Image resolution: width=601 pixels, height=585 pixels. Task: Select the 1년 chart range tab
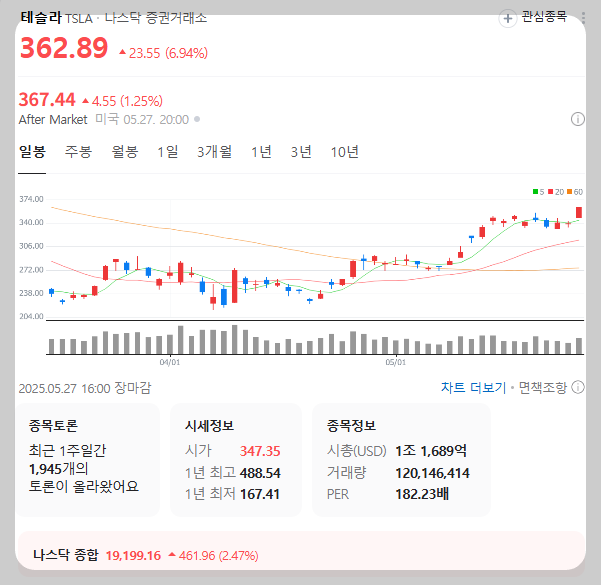tap(261, 152)
